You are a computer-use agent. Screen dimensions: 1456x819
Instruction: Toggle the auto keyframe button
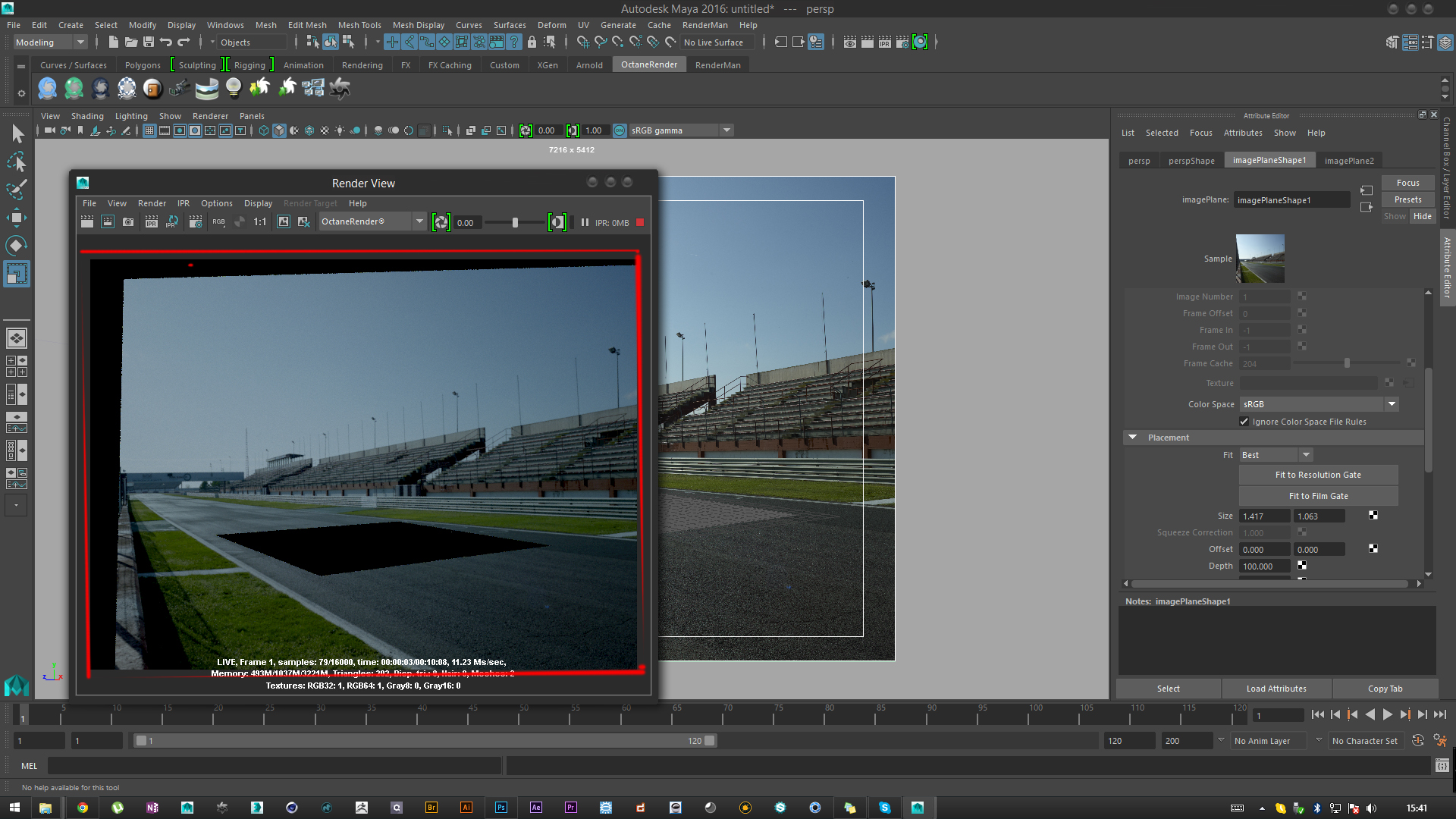pyautogui.click(x=1418, y=741)
